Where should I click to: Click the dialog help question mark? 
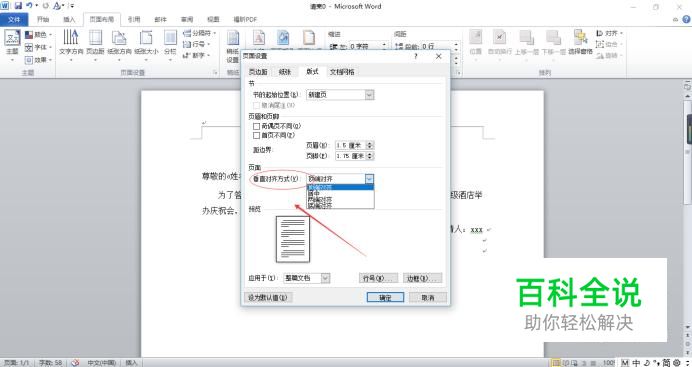click(x=415, y=56)
